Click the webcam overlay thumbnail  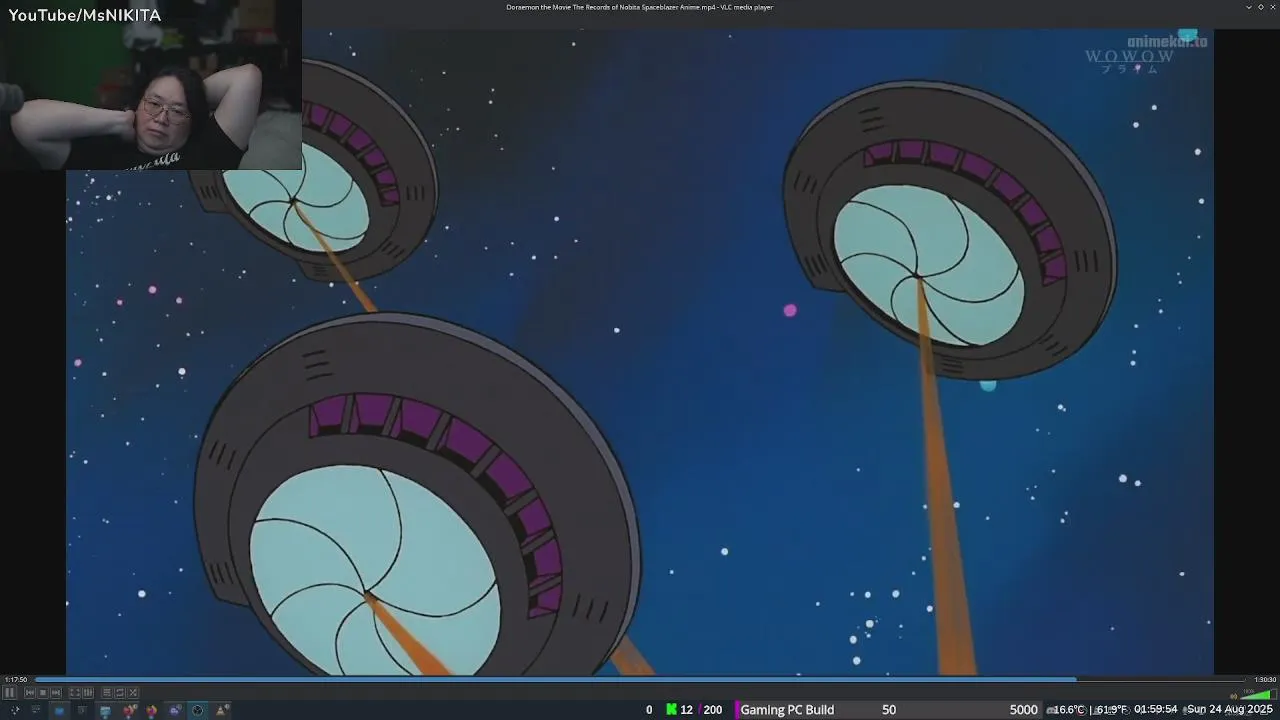coord(150,85)
